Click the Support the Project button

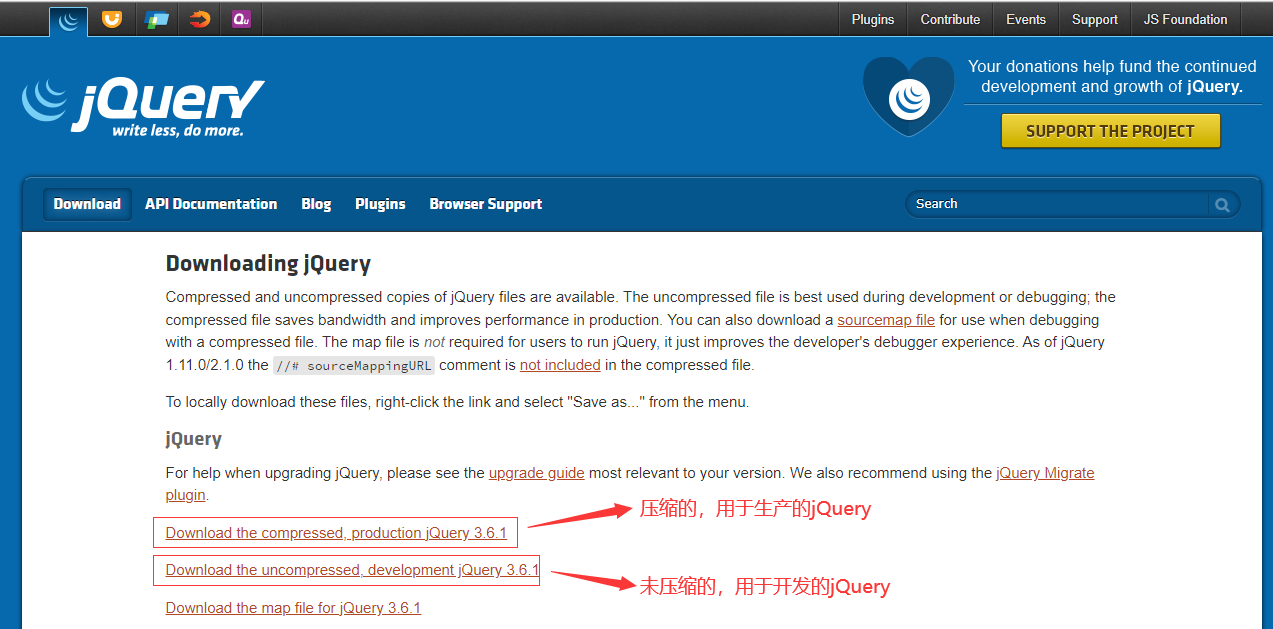coord(1111,131)
